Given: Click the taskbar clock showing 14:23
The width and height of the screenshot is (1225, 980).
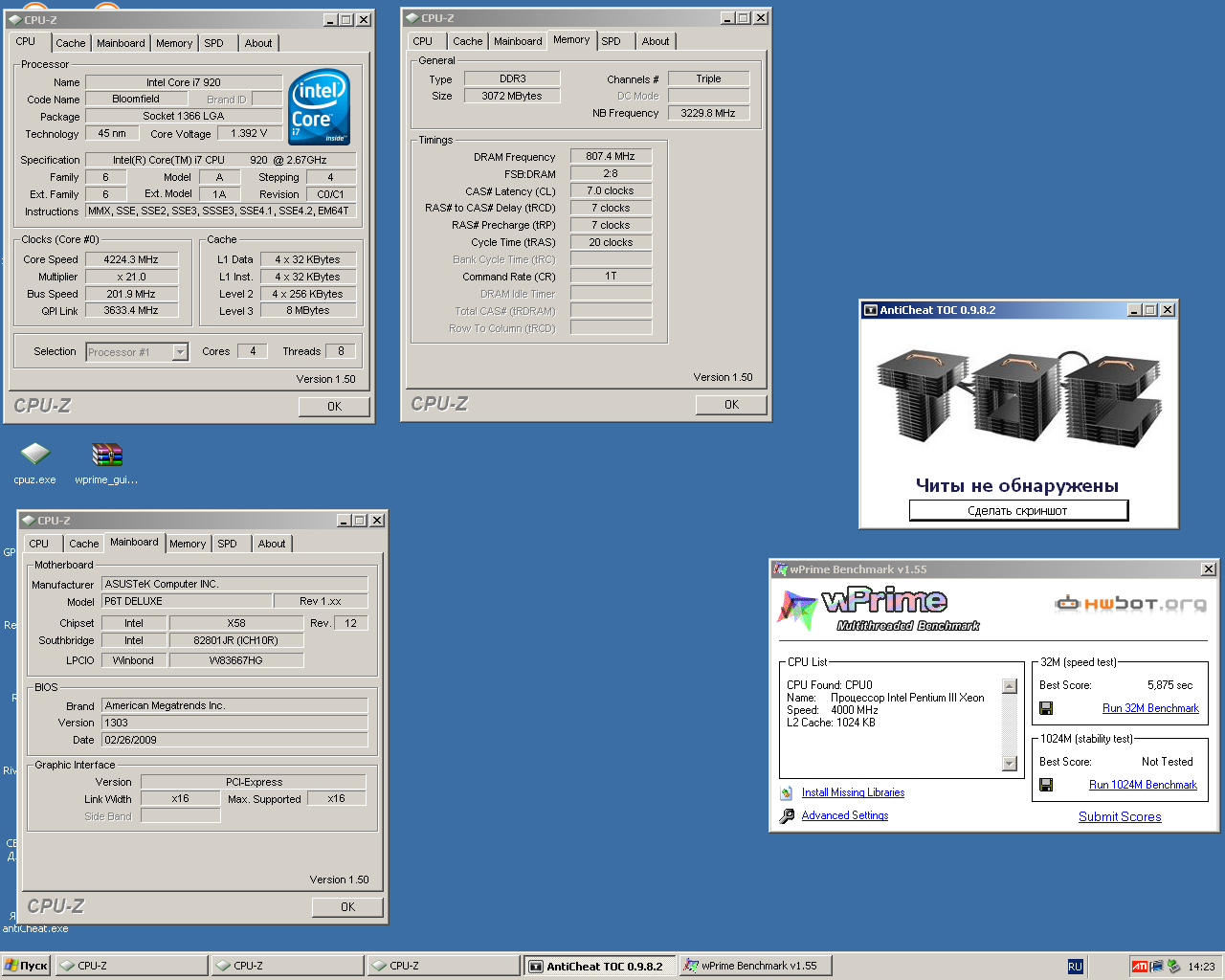Looking at the screenshot, I should pos(1201,967).
